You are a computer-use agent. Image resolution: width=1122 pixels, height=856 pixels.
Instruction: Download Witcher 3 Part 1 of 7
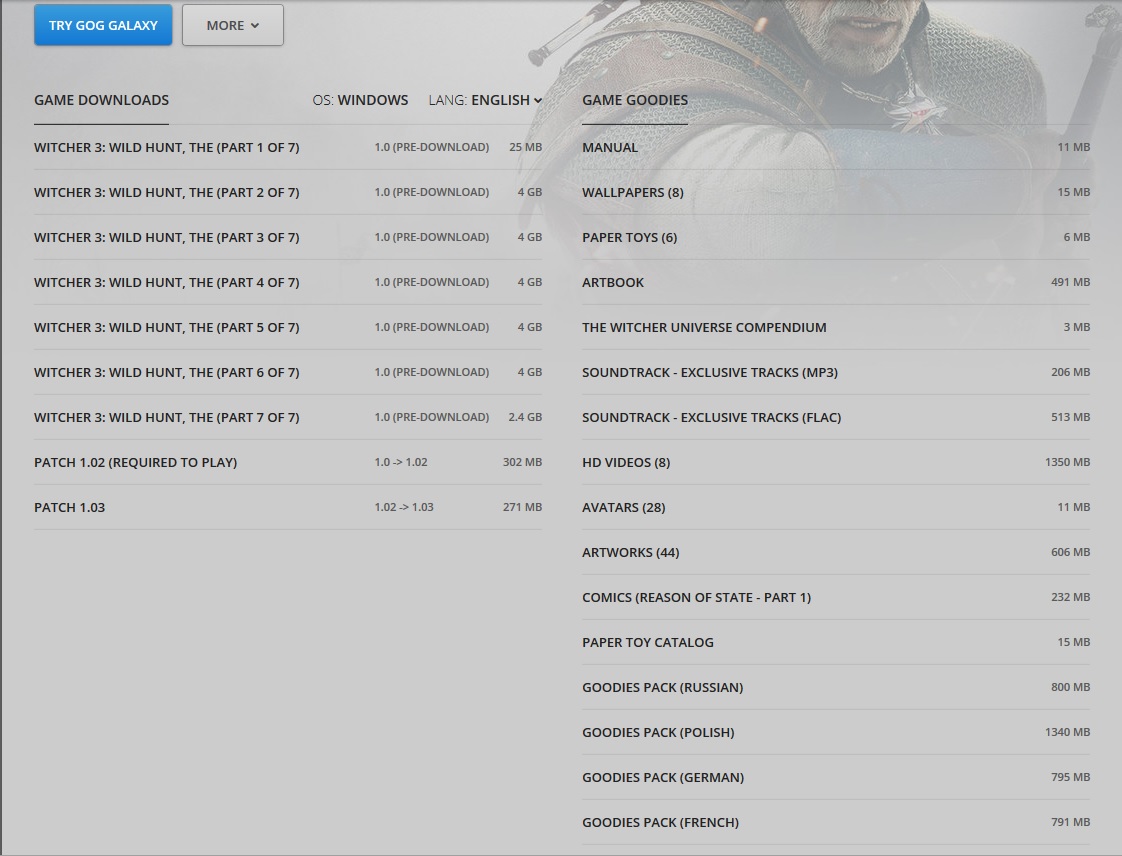288,147
